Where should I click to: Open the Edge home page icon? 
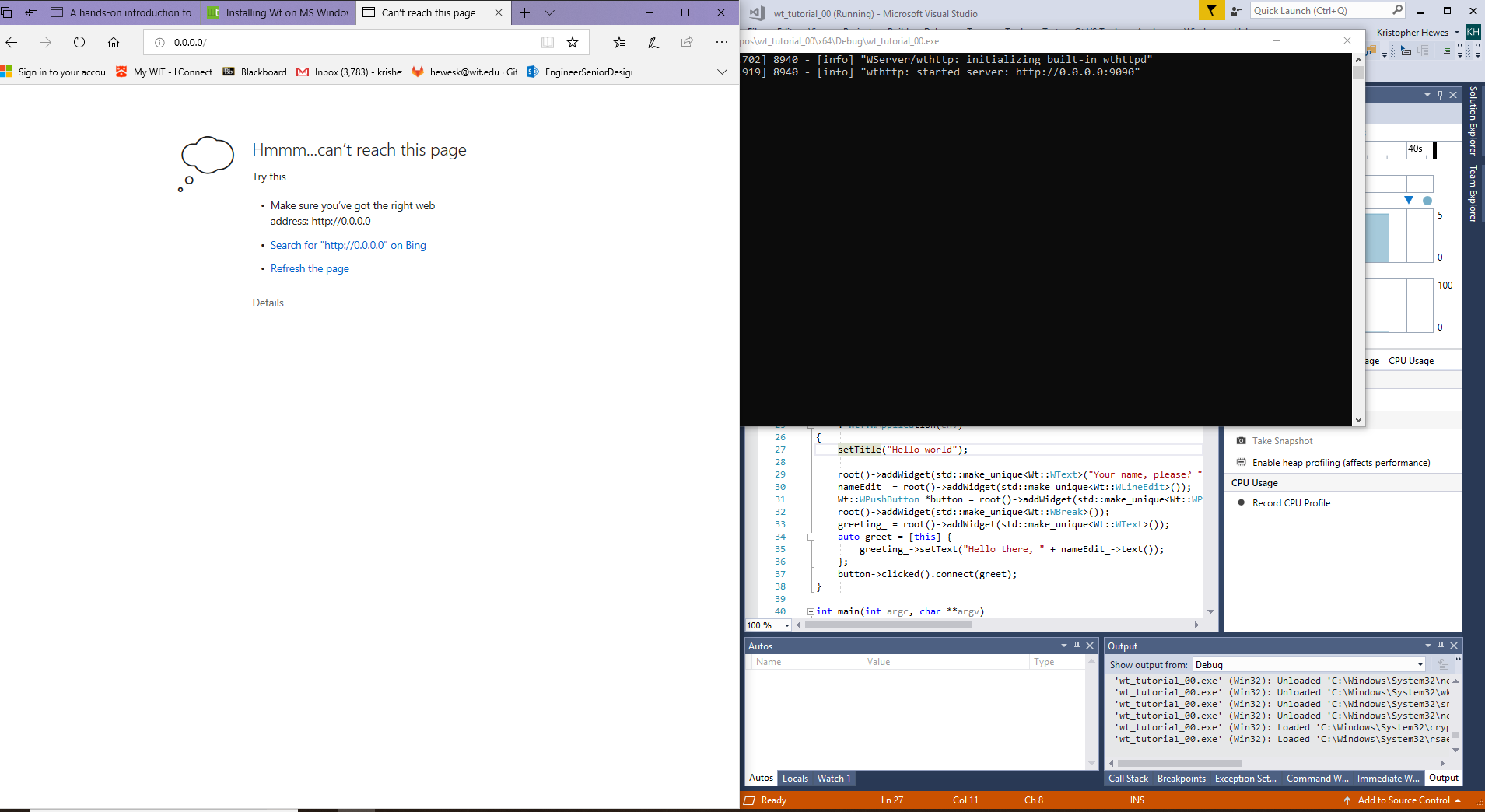coord(114,42)
